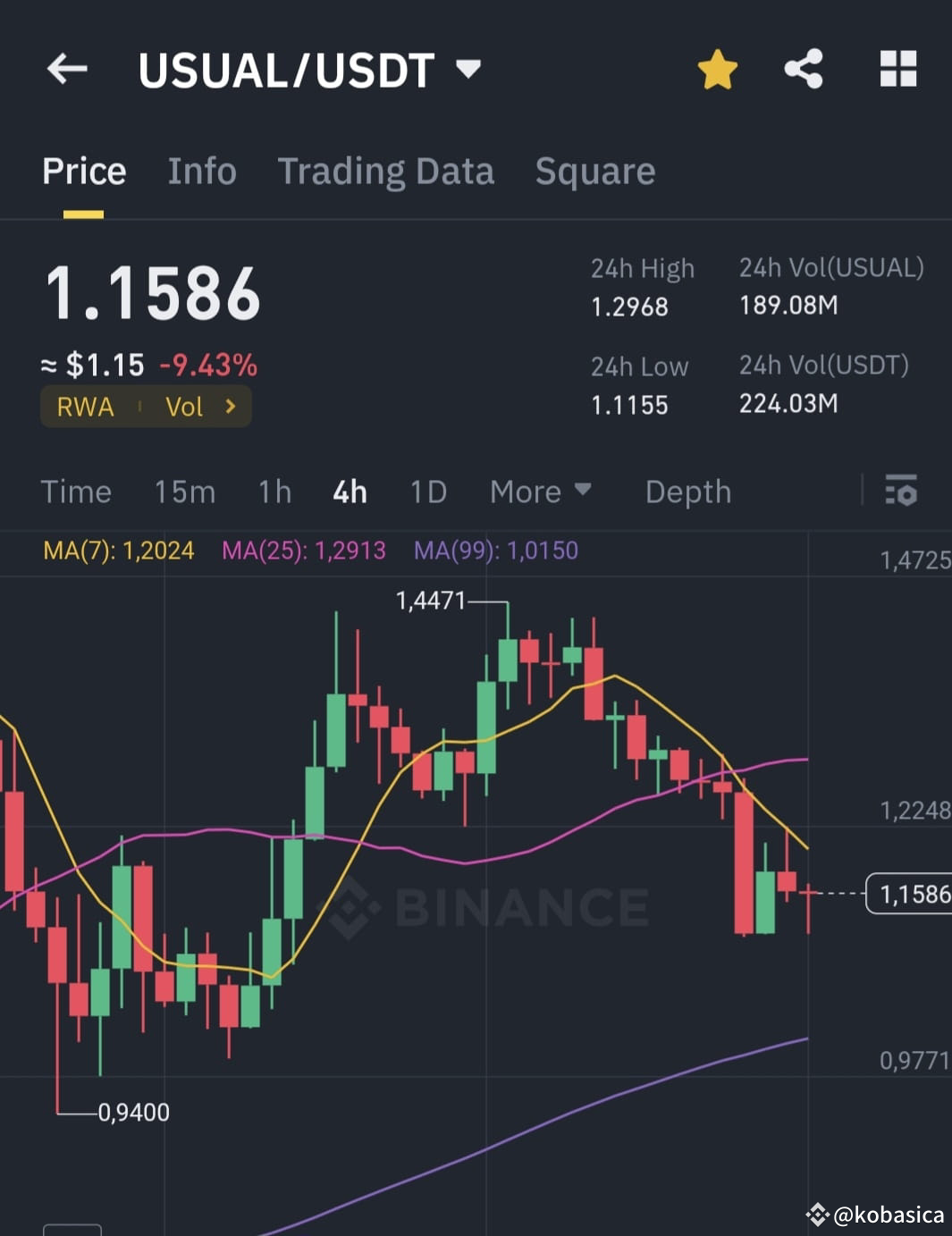Screen dimensions: 952x1236
Task: Tap the back arrow icon
Action: coord(67,69)
